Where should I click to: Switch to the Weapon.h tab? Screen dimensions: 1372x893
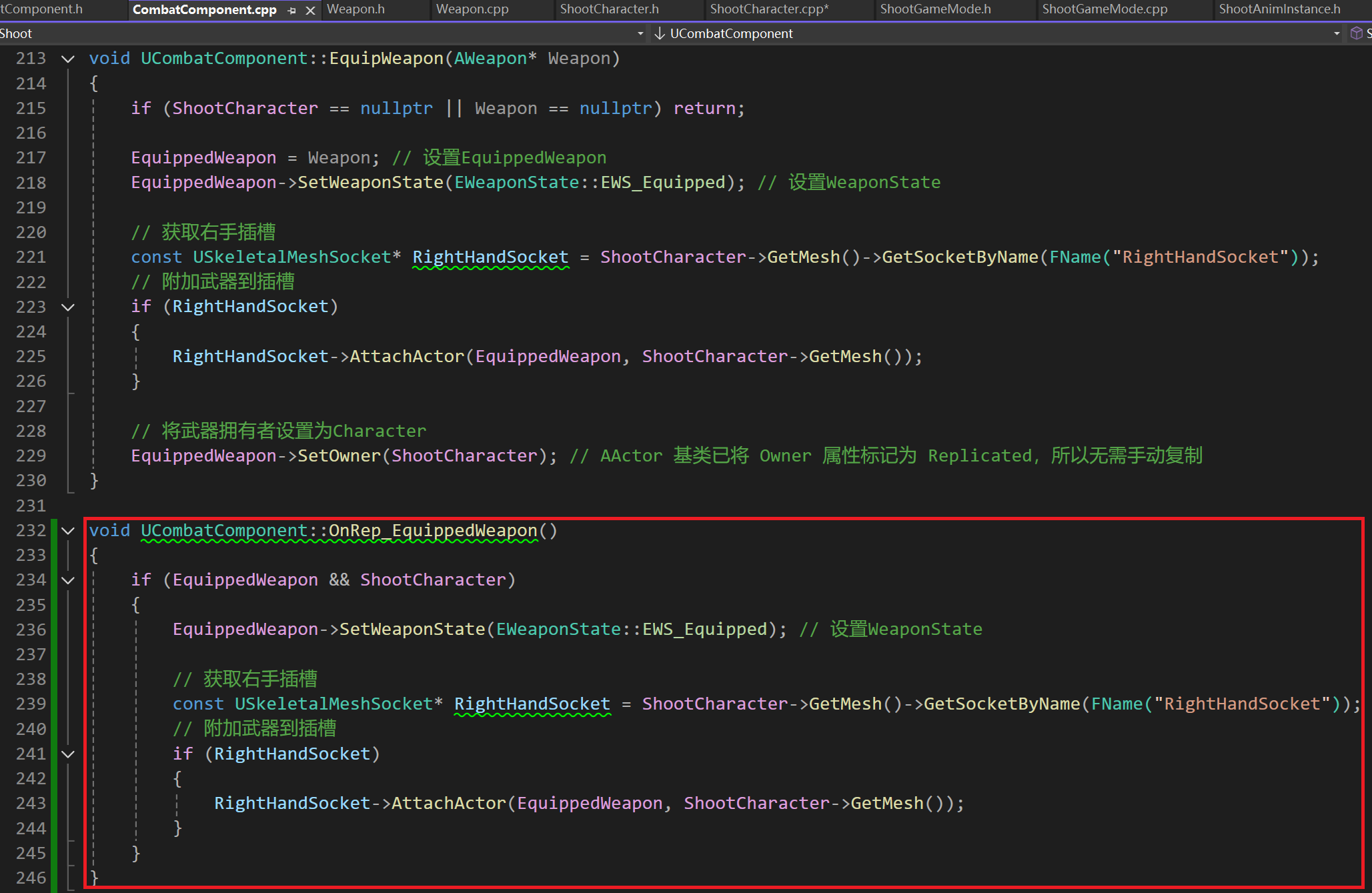coord(356,9)
